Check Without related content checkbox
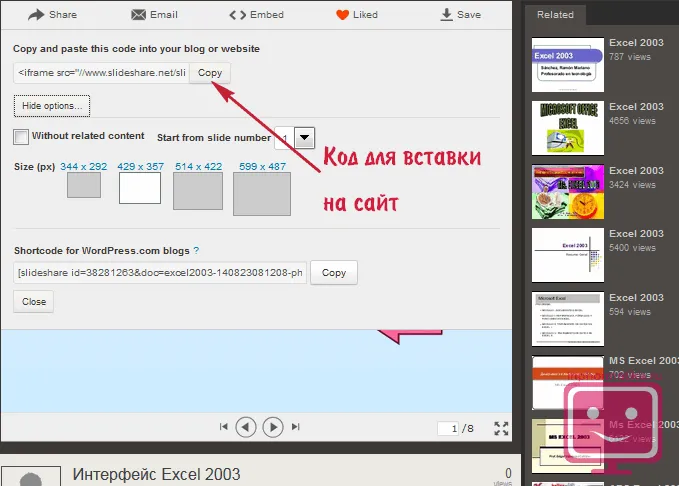 21,137
